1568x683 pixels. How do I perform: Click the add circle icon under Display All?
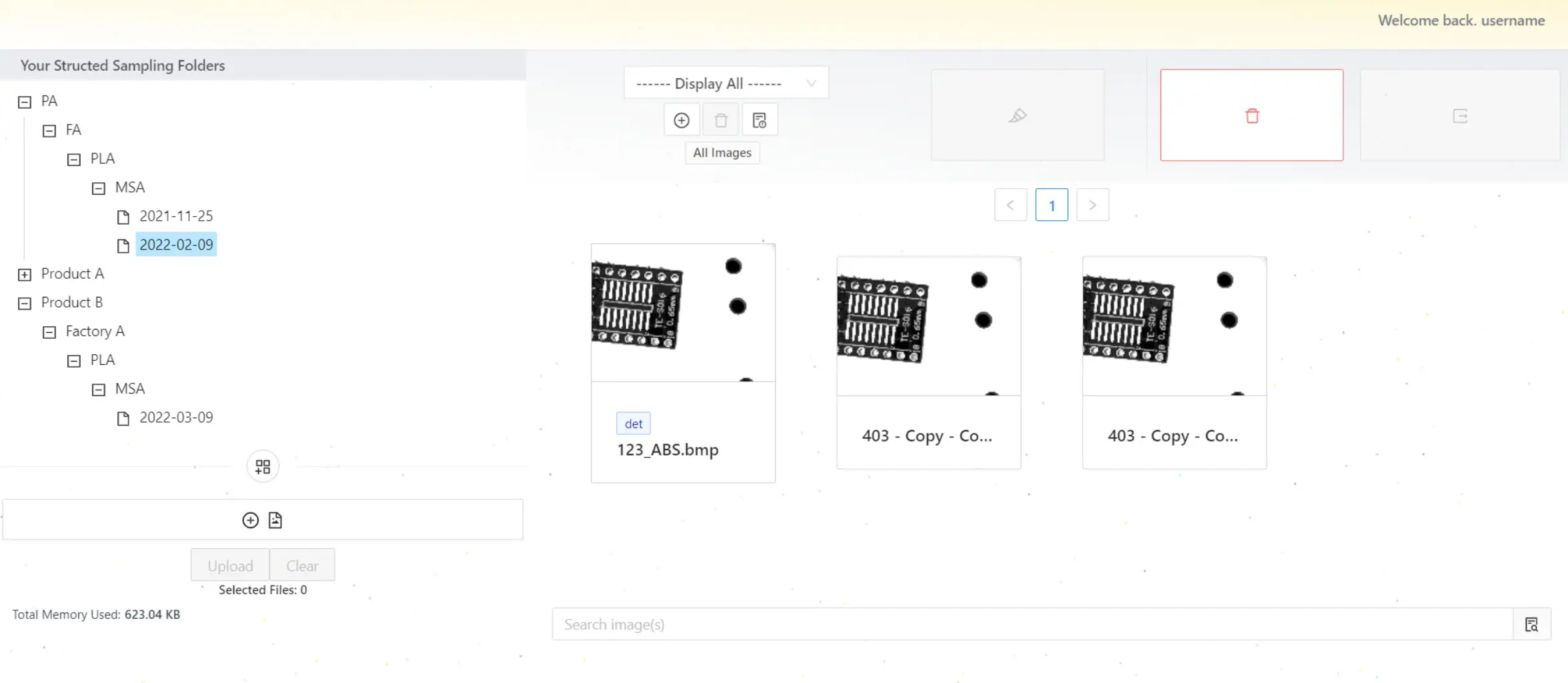pyautogui.click(x=681, y=120)
